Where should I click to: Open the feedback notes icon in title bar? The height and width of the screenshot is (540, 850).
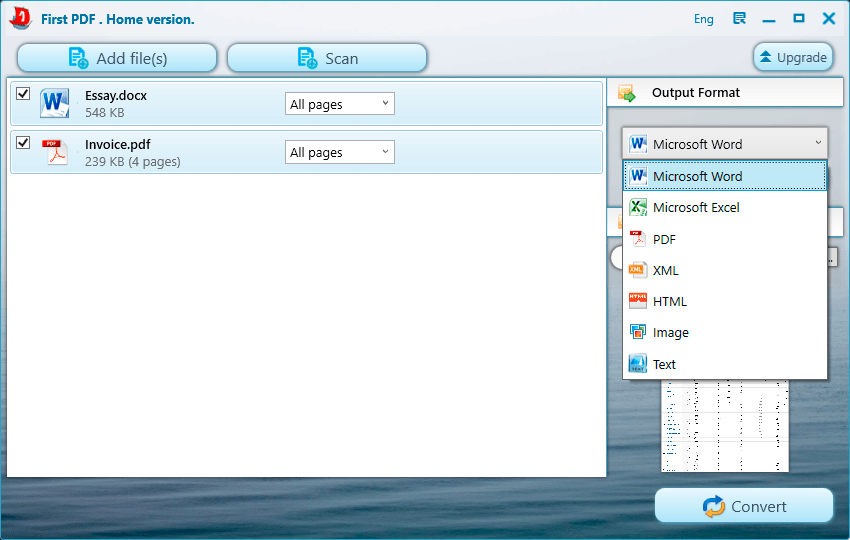click(739, 18)
